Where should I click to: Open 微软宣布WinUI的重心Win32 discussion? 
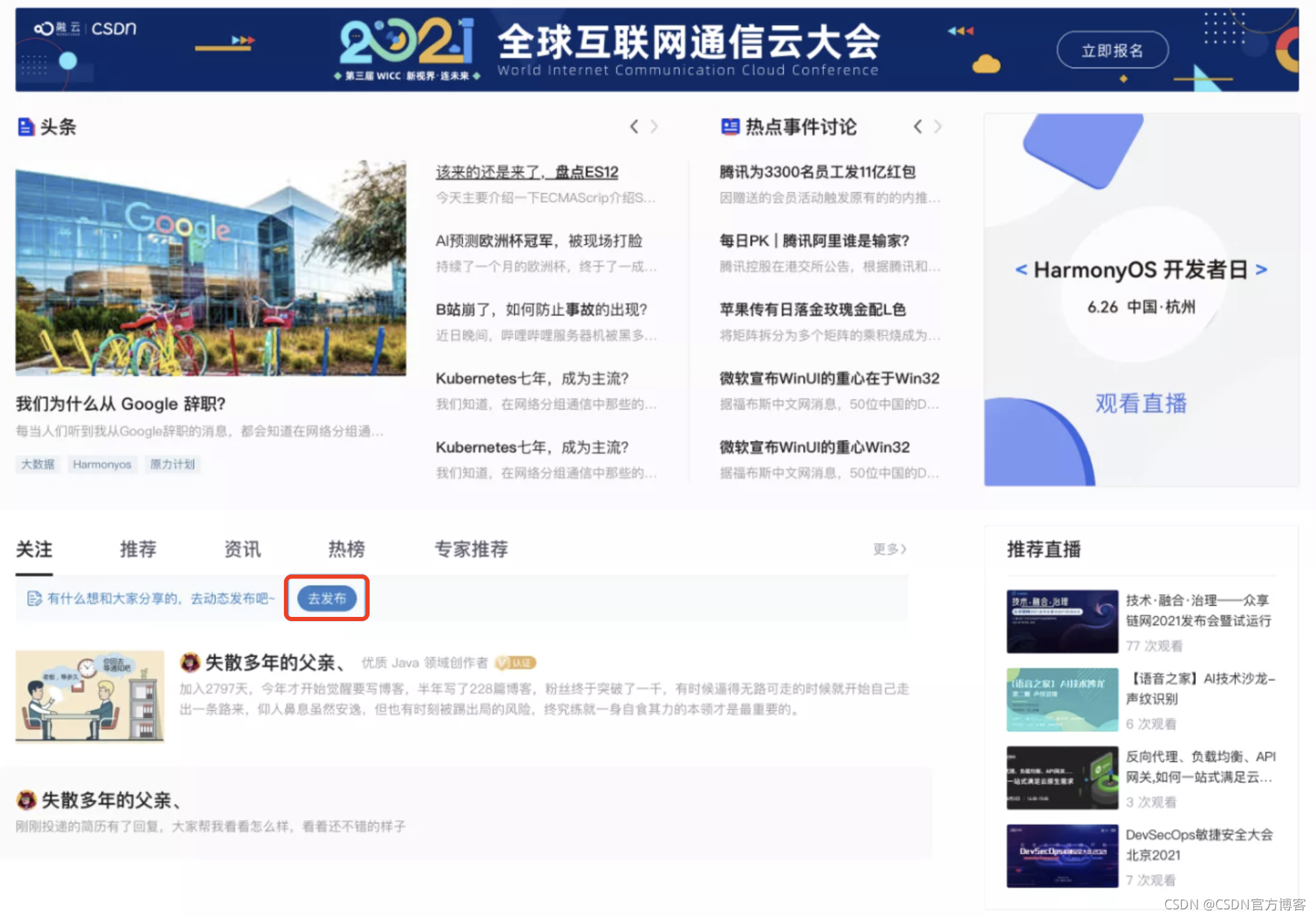click(x=814, y=447)
